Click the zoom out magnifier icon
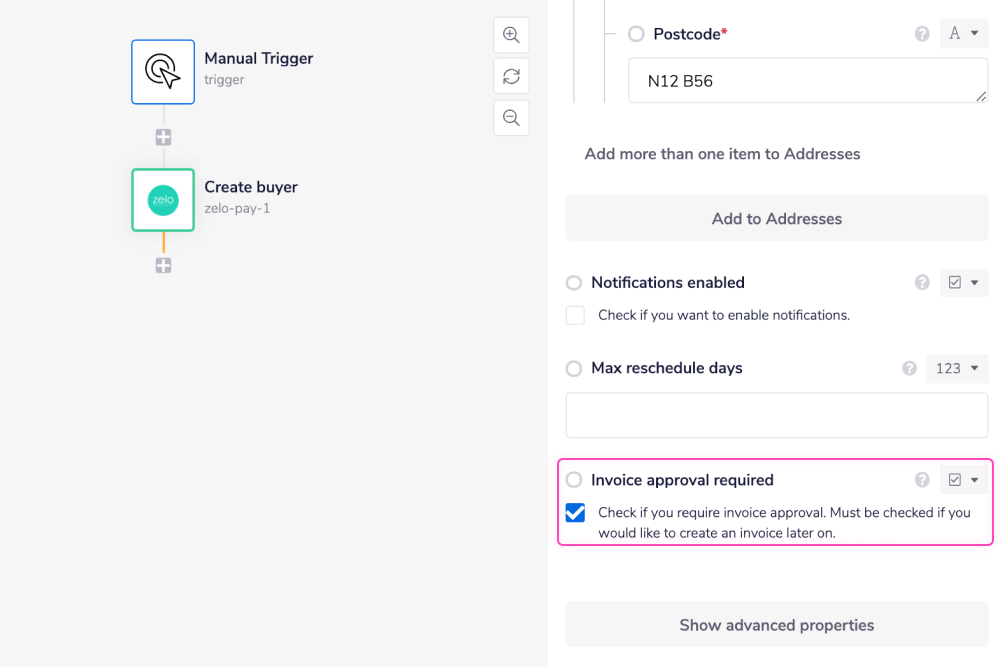The height and width of the screenshot is (667, 1004). click(x=511, y=118)
